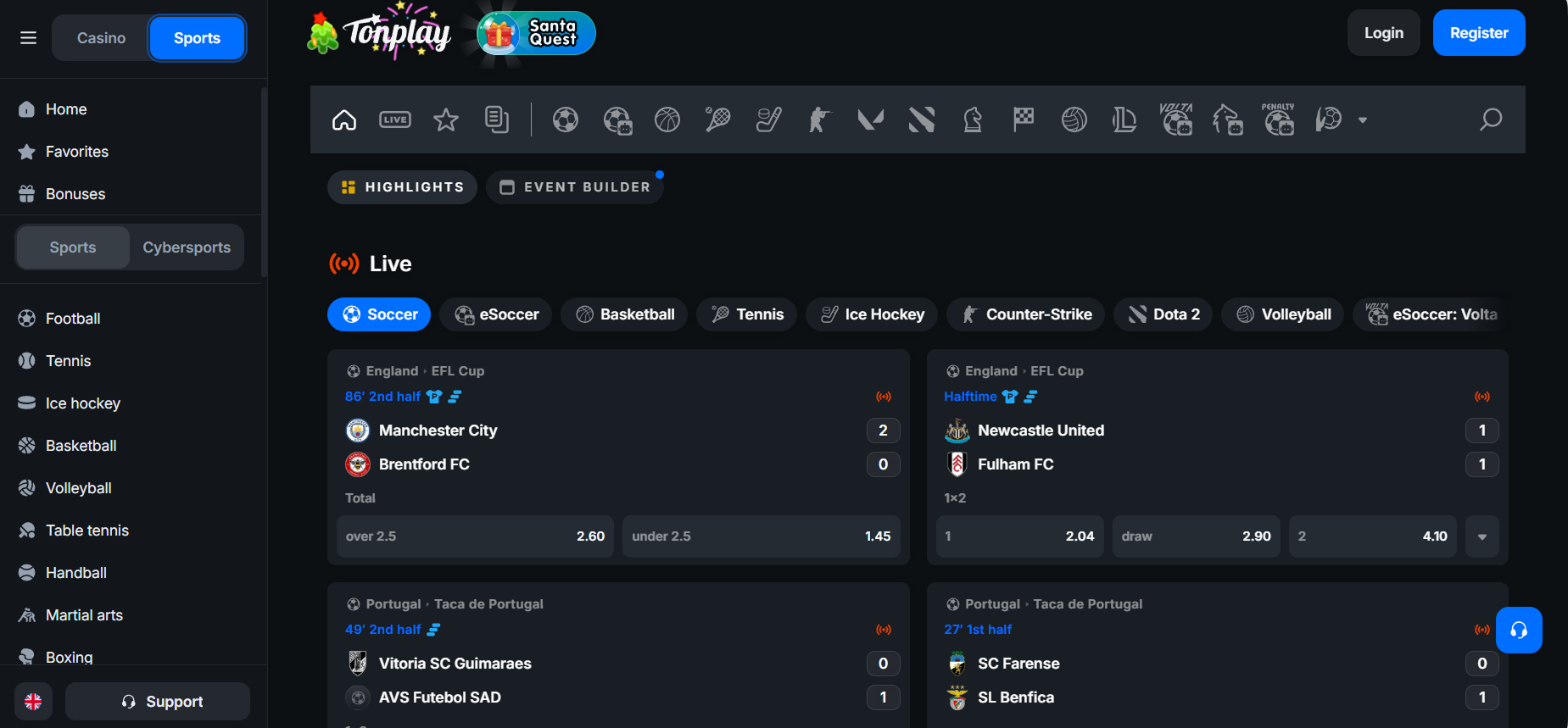Select the Sports toggle in the sidebar
The height and width of the screenshot is (728, 1568).
pyautogui.click(x=73, y=247)
